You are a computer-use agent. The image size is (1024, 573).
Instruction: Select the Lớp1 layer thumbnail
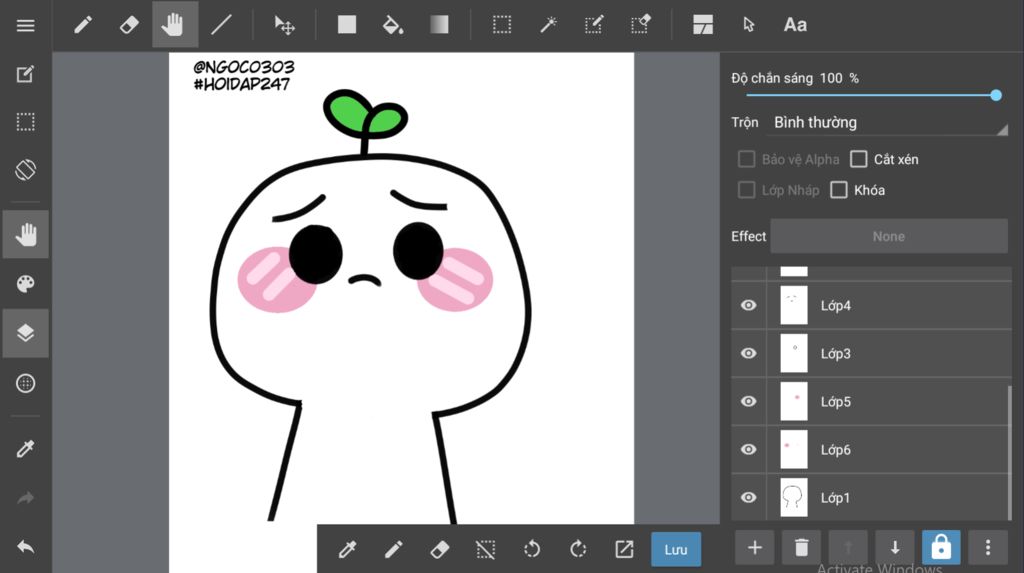(x=794, y=497)
